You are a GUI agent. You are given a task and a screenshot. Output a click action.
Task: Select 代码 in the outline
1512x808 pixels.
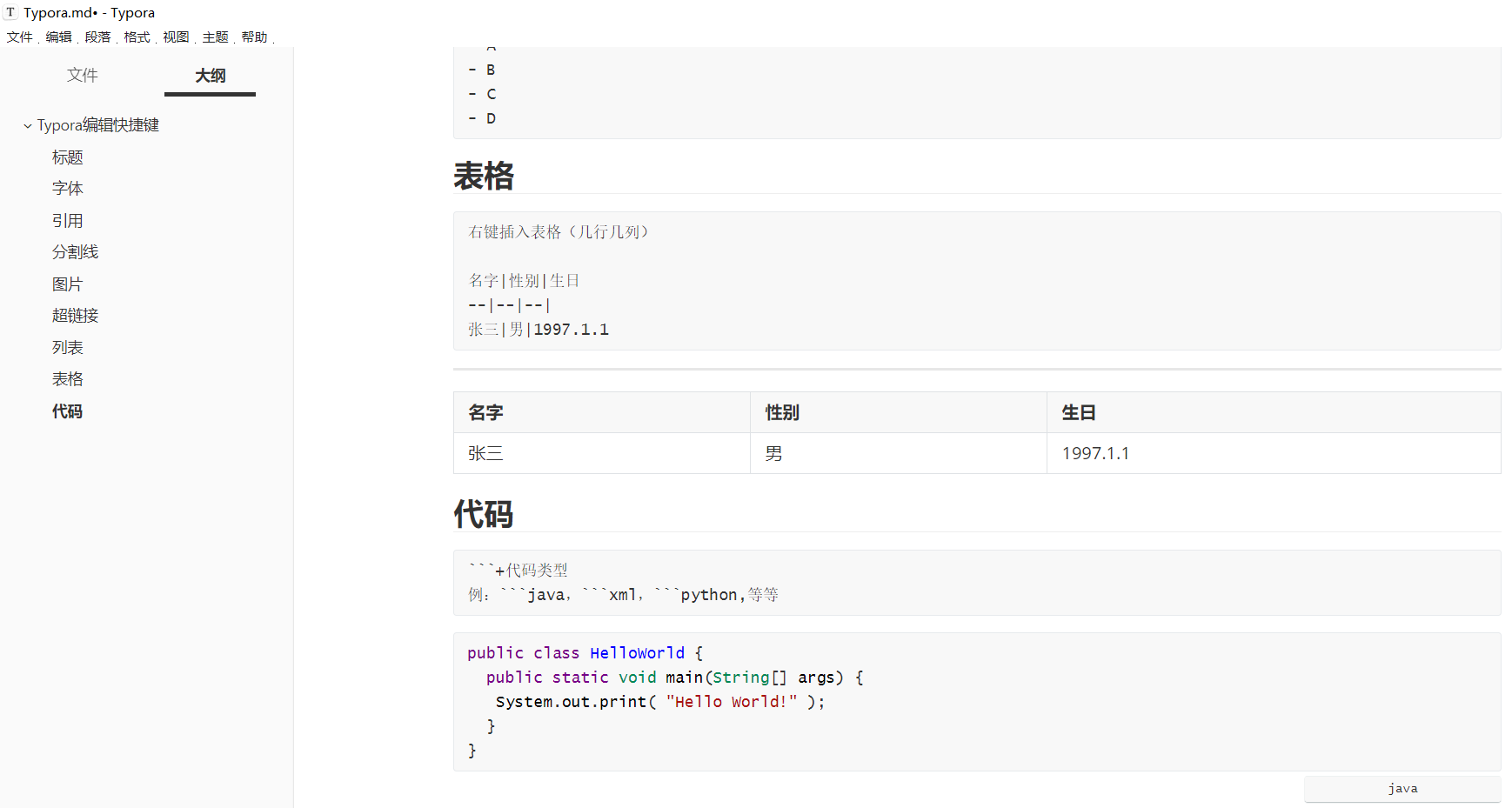point(68,411)
